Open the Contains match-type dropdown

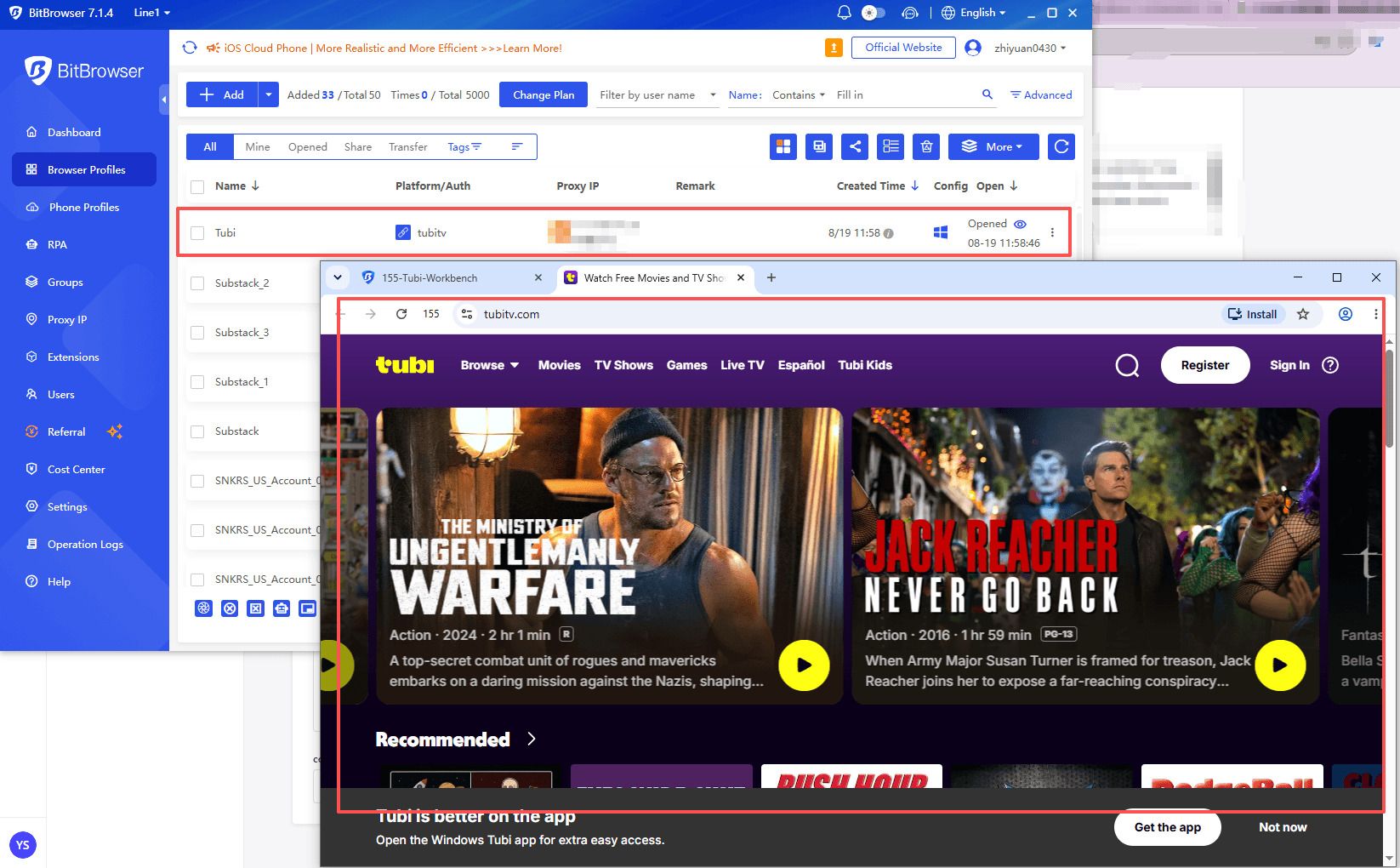click(x=798, y=95)
